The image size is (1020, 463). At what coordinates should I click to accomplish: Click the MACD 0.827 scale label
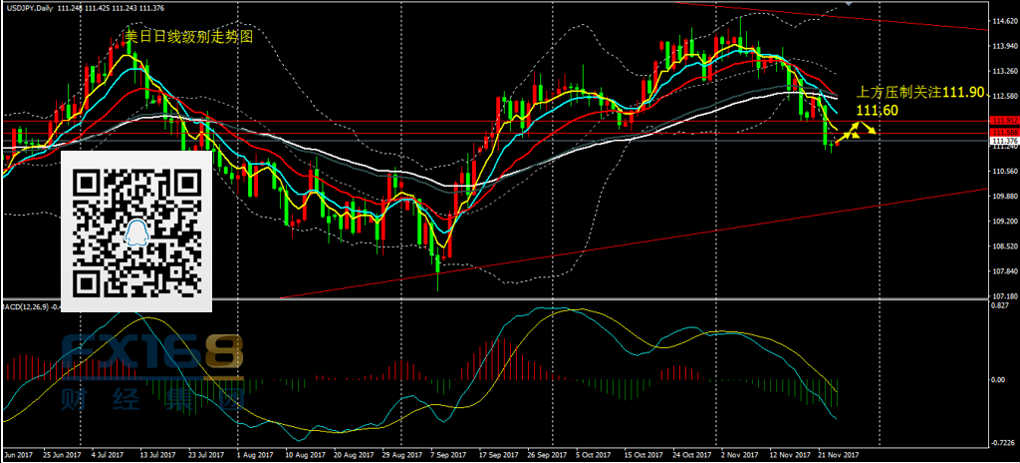(1000, 306)
